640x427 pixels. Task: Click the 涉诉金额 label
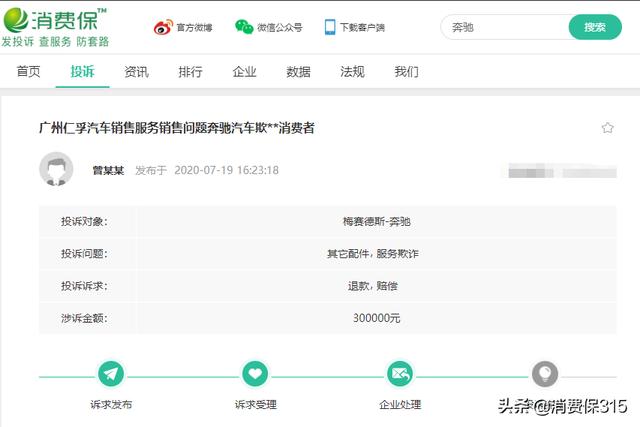84,318
